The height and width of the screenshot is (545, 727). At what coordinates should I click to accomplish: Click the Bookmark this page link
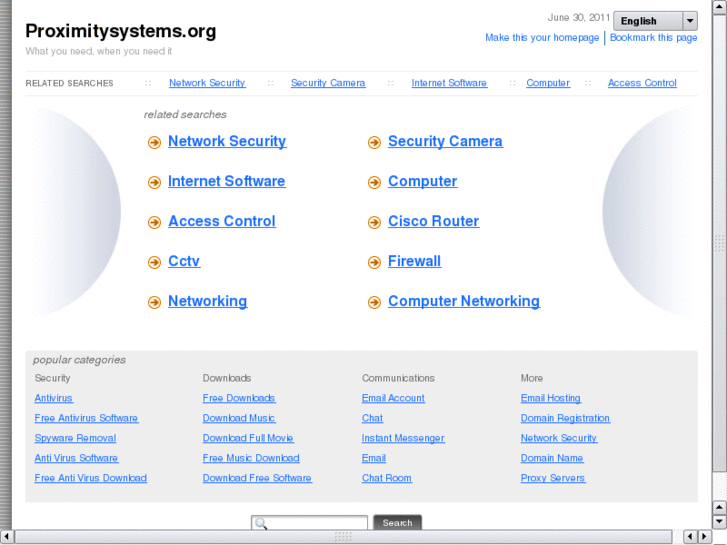[654, 38]
